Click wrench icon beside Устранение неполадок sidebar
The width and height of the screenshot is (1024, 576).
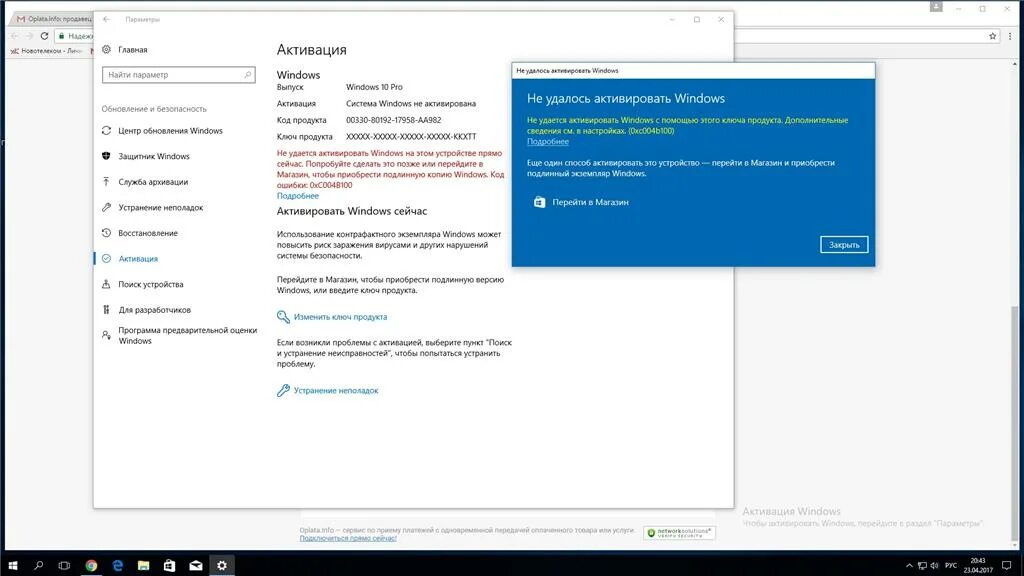[106, 208]
